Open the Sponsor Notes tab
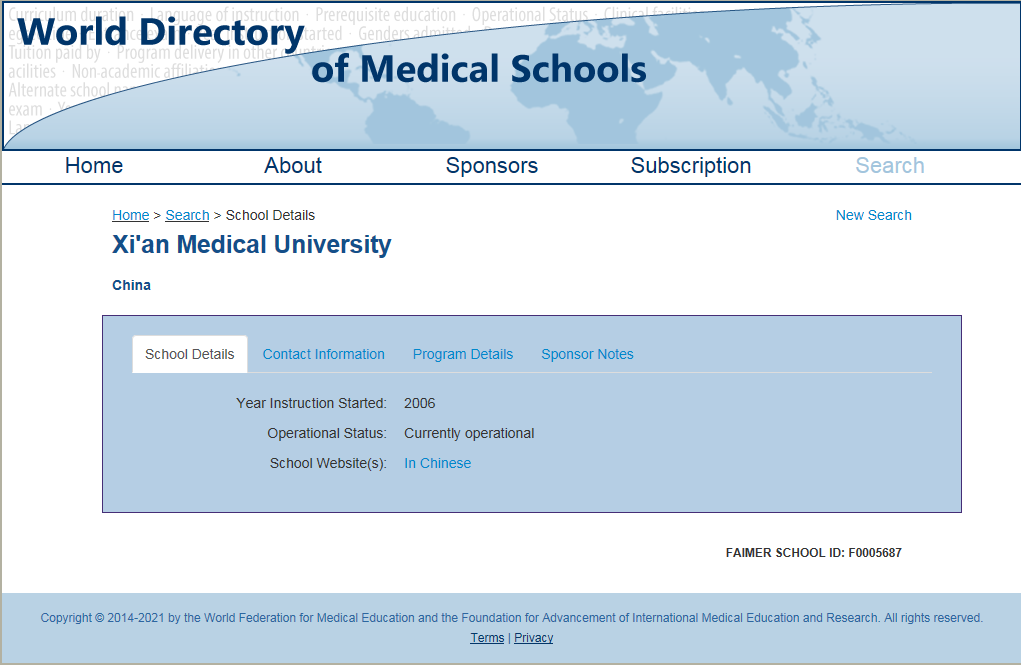1021x665 pixels. [x=587, y=354]
